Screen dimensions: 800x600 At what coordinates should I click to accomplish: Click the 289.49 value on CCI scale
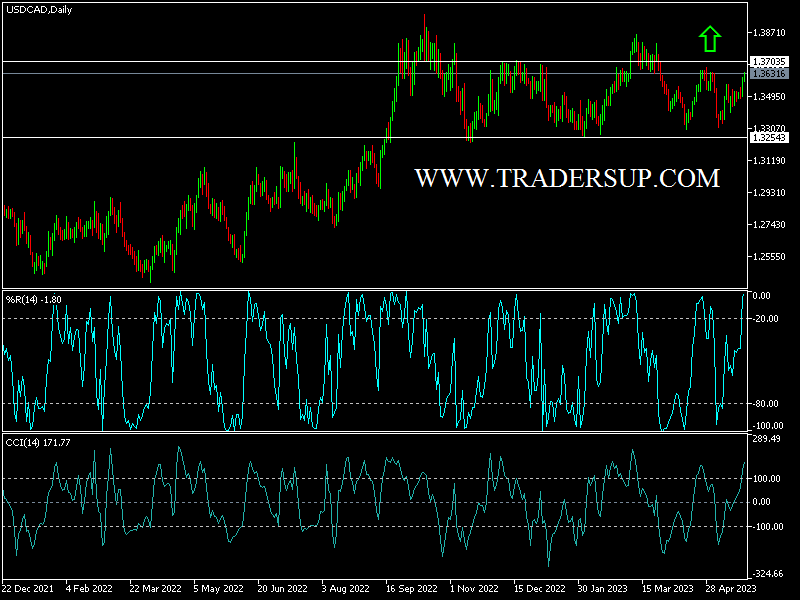(766, 439)
